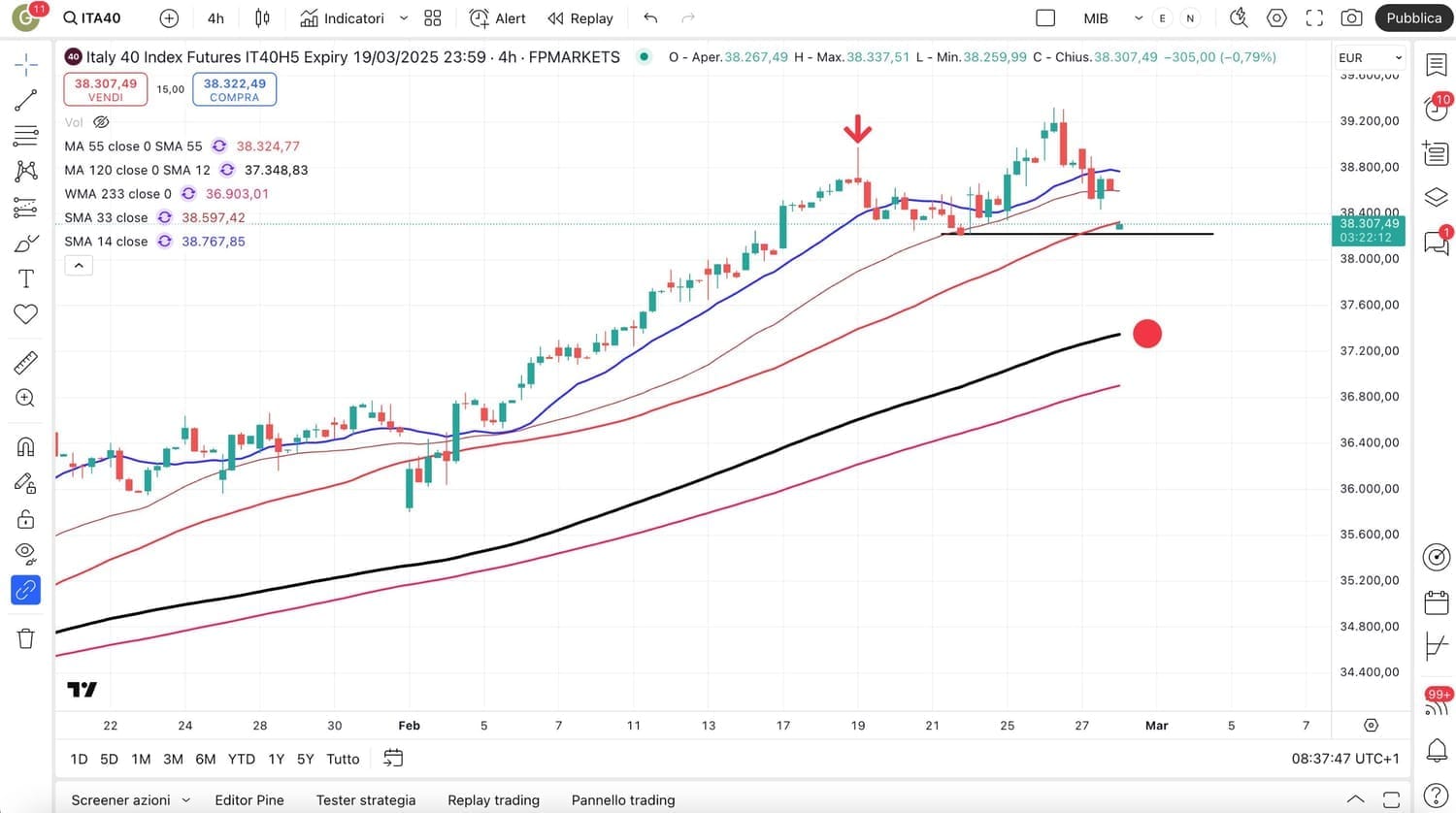Activate the magnet snap mode
The image size is (1456, 813).
tap(26, 446)
